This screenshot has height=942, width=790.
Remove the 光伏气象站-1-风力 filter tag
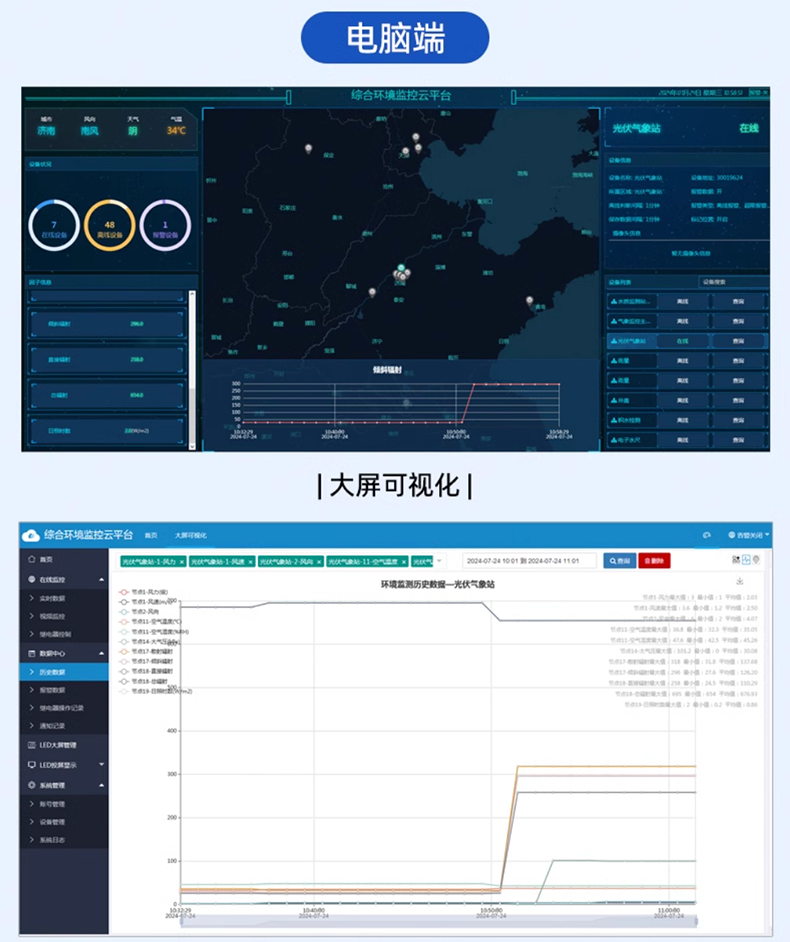[x=182, y=562]
